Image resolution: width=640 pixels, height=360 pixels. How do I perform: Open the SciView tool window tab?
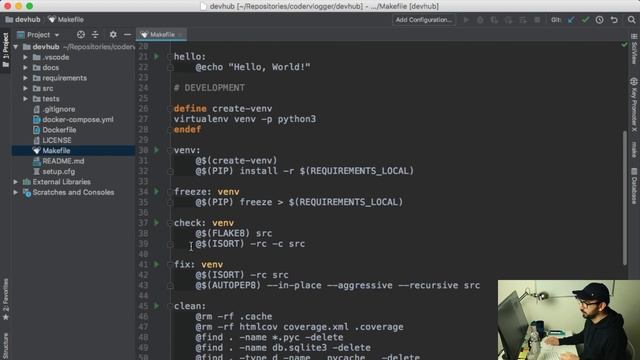tap(634, 50)
